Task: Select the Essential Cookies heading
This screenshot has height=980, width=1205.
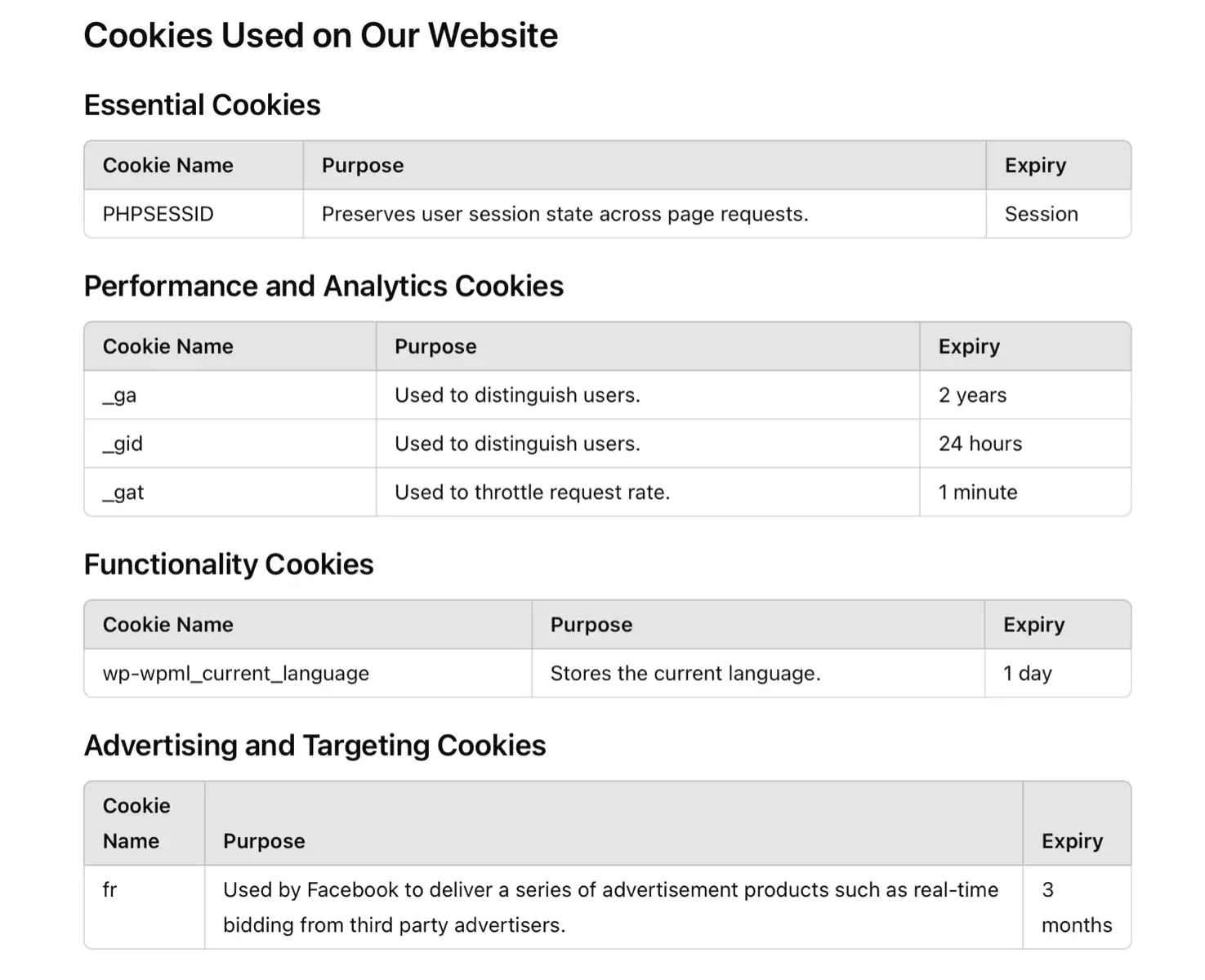Action: pyautogui.click(x=202, y=105)
